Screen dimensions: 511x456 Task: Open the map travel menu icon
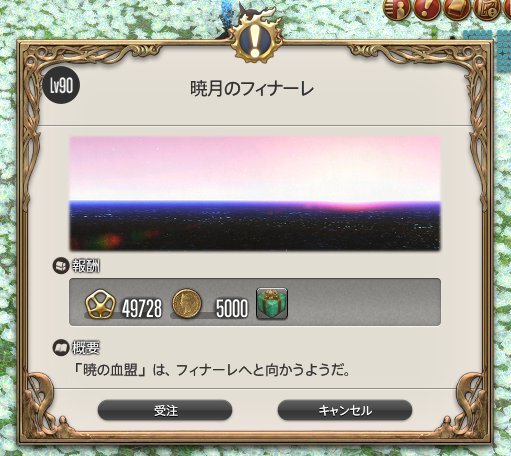click(x=487, y=9)
